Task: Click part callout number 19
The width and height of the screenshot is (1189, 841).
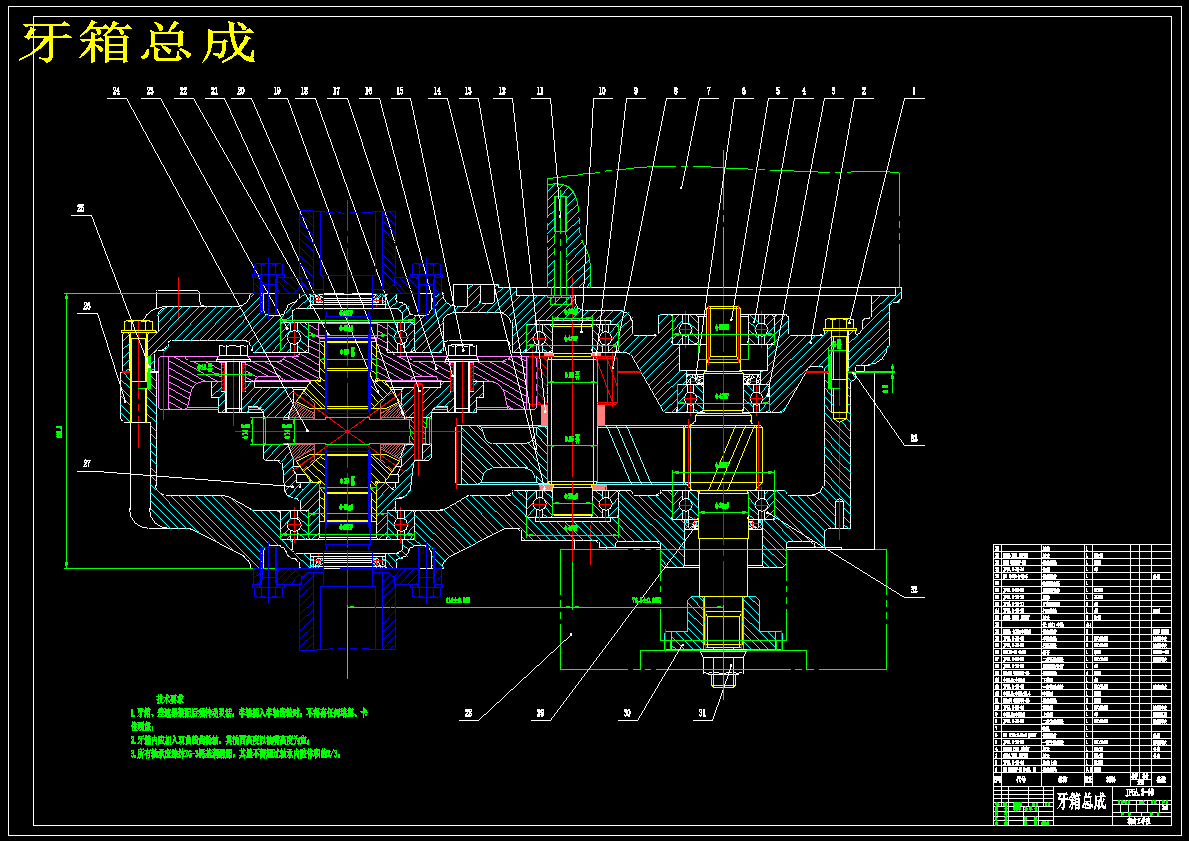Action: [277, 91]
